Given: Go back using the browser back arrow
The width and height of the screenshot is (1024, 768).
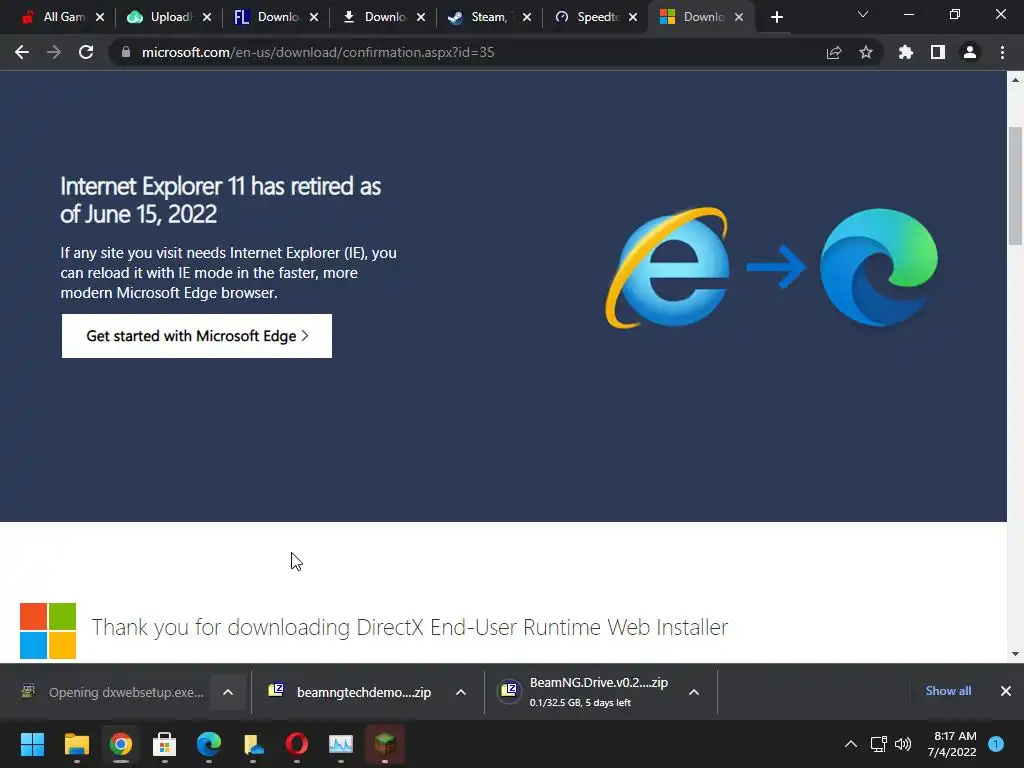Looking at the screenshot, I should point(22,52).
